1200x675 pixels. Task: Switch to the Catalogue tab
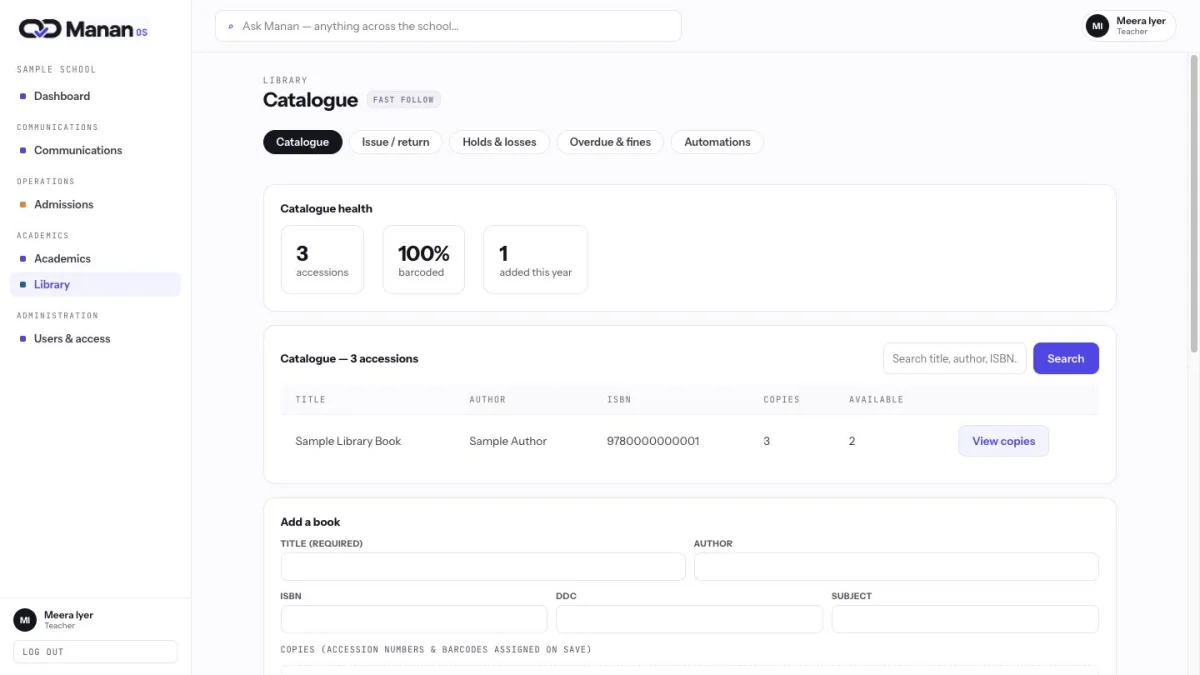(x=302, y=142)
